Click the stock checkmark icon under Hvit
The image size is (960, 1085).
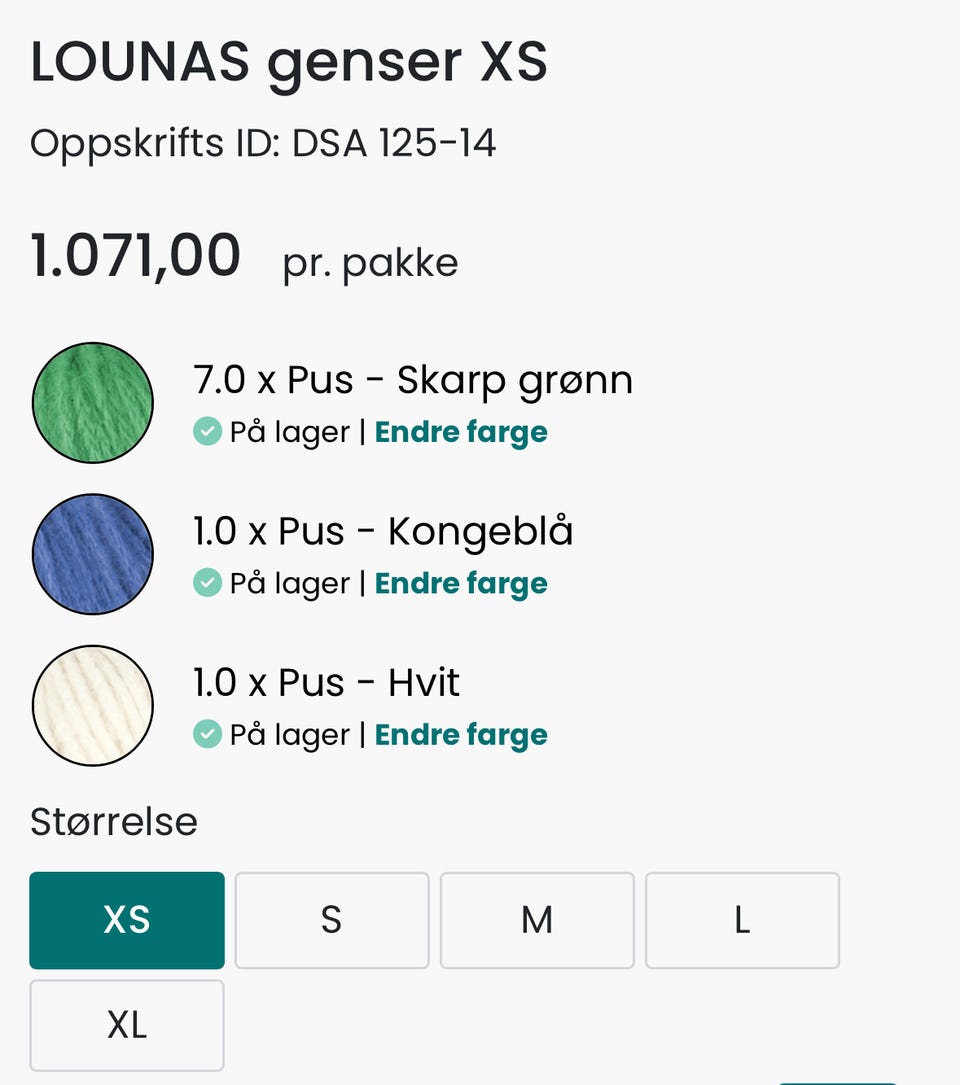point(207,735)
